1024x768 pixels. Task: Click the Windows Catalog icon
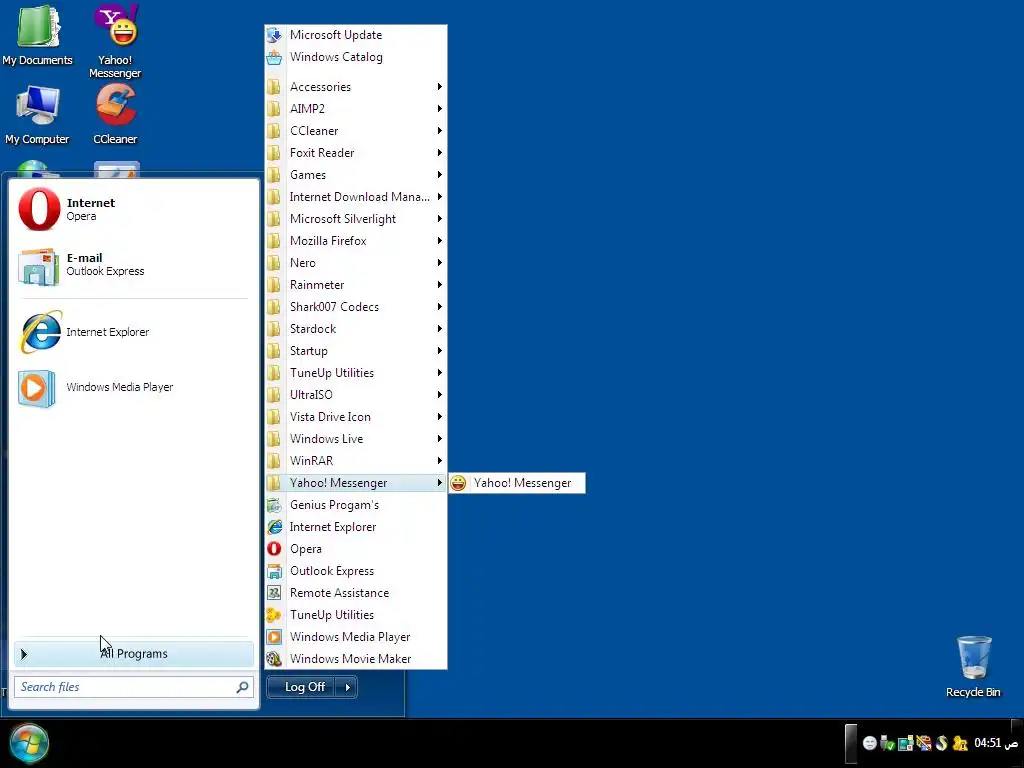274,57
